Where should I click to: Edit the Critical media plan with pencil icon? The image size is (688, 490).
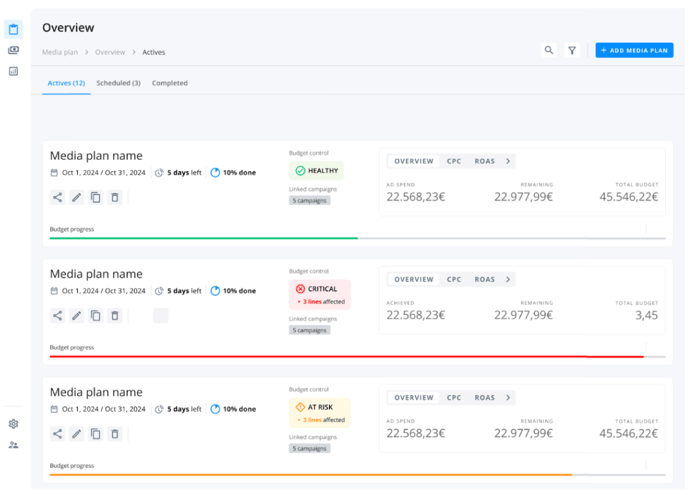tap(76, 316)
